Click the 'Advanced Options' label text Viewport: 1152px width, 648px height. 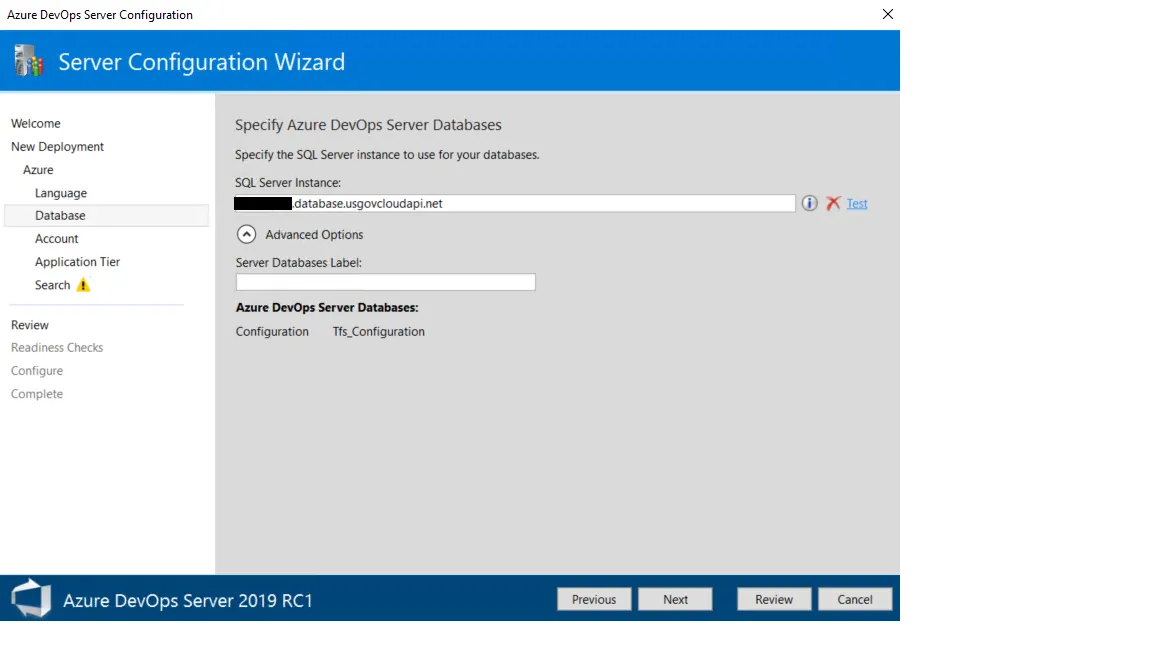pos(314,234)
